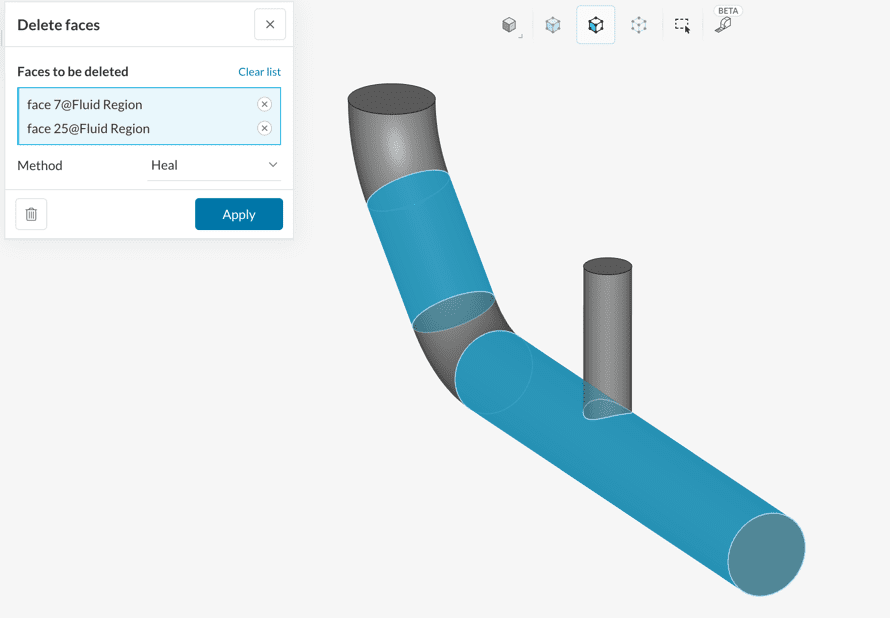Select face 7@Fluid Region list entry
The image size is (890, 618).
85,104
